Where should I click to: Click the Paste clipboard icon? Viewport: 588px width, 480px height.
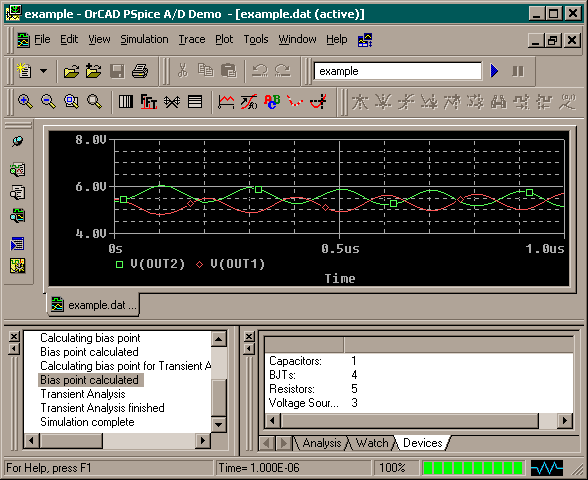click(x=228, y=70)
